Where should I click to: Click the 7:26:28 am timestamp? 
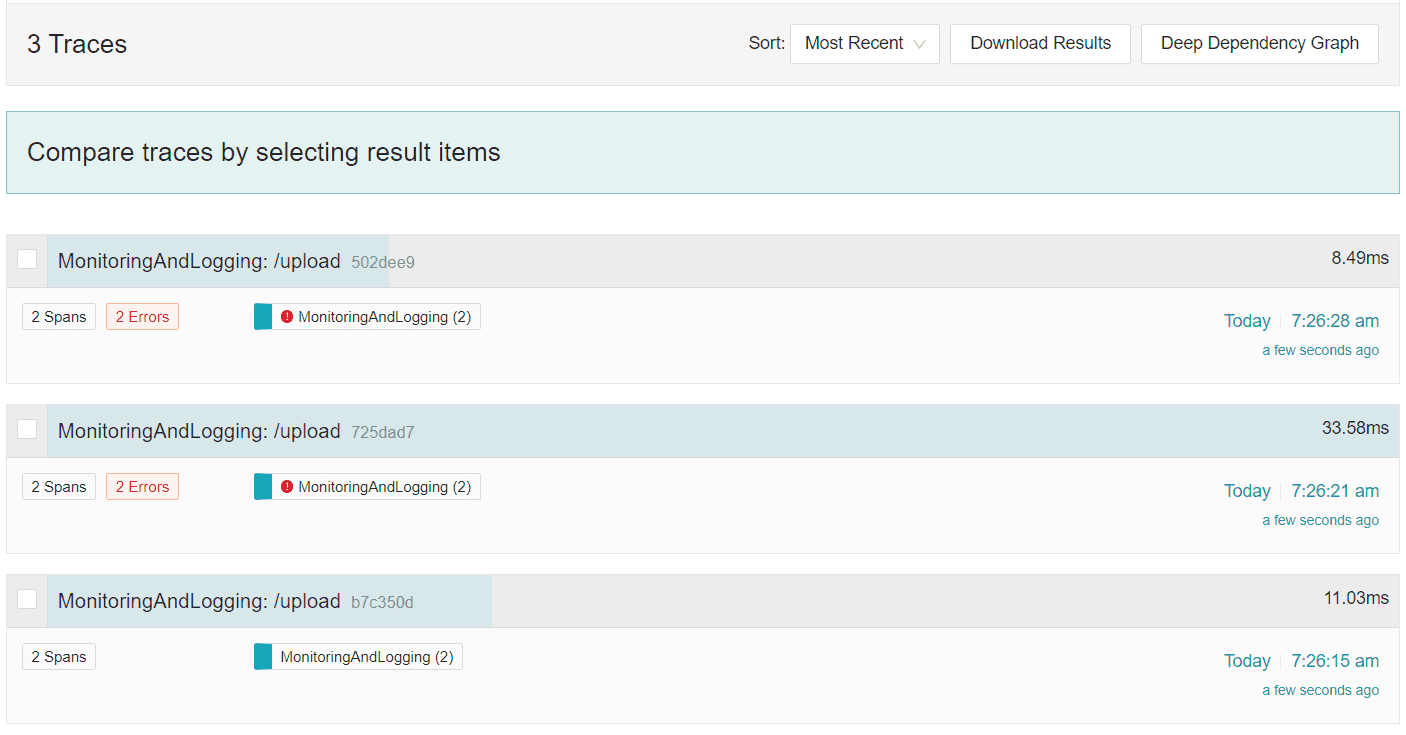[x=1334, y=321]
